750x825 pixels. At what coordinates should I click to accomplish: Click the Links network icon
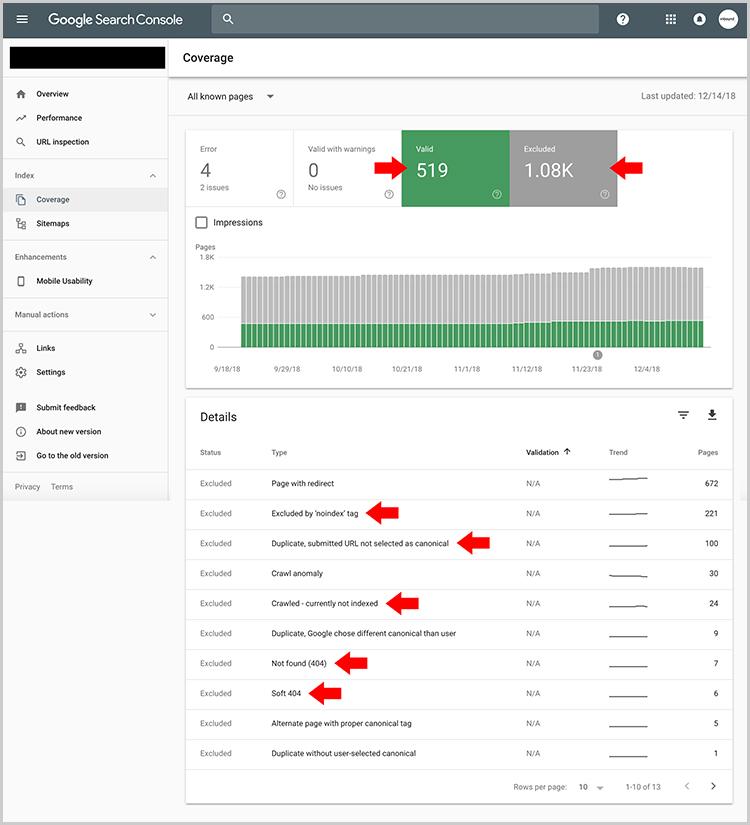[21, 348]
